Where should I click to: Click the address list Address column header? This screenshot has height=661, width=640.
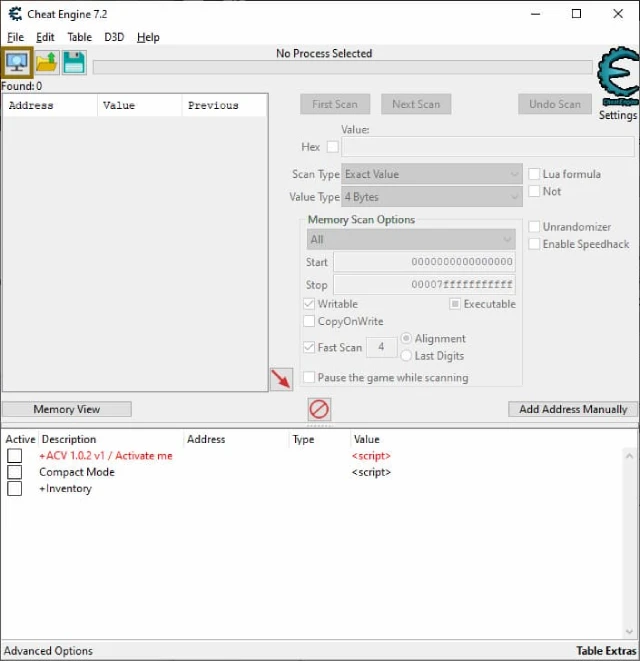[237, 439]
